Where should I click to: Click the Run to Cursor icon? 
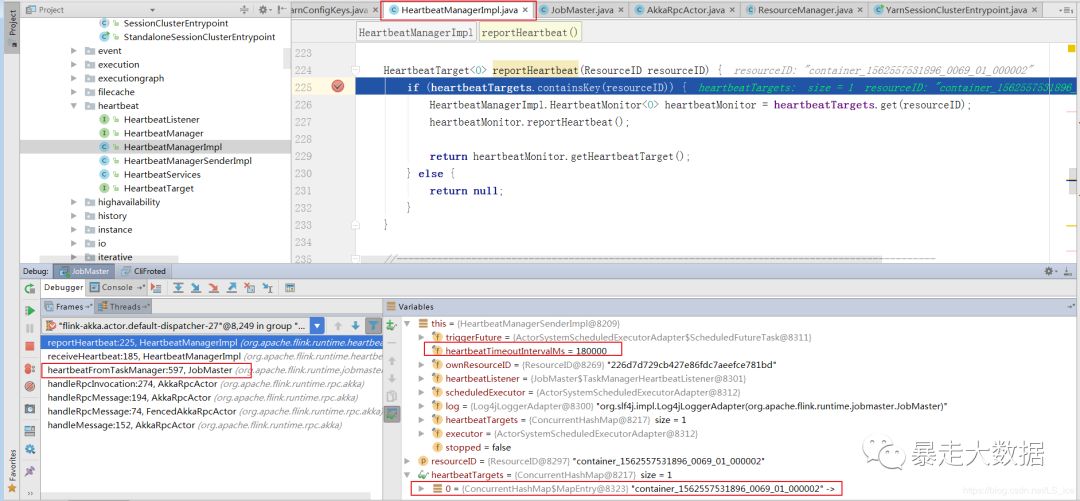click(x=268, y=288)
